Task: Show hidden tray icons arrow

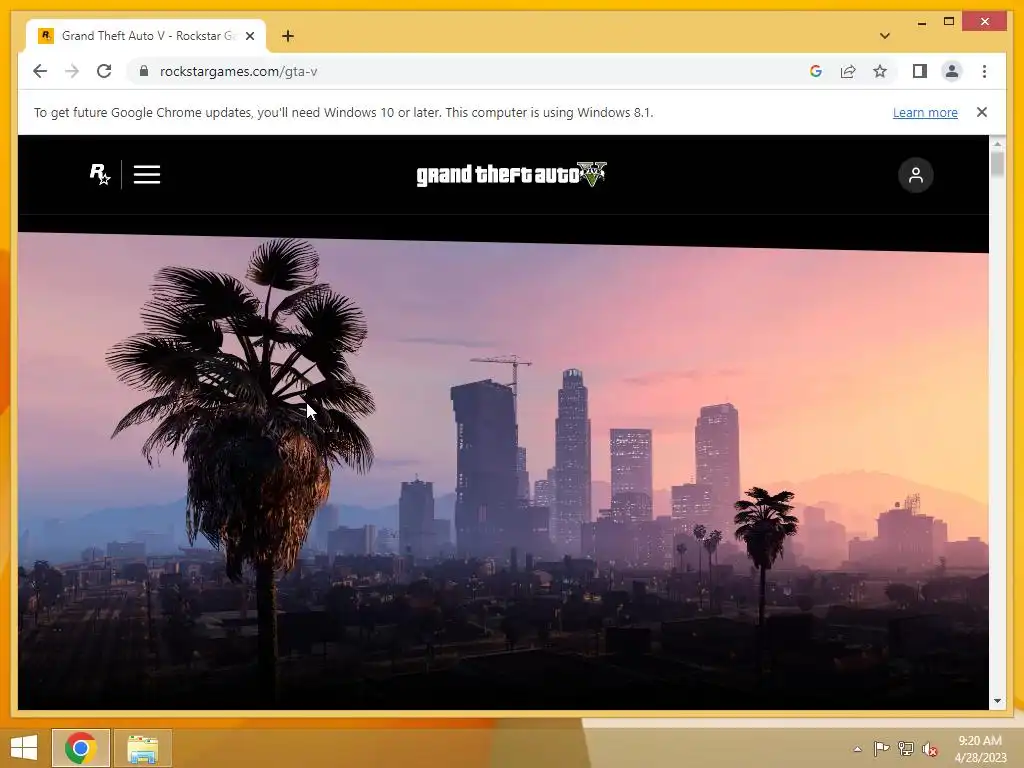Action: click(x=857, y=749)
